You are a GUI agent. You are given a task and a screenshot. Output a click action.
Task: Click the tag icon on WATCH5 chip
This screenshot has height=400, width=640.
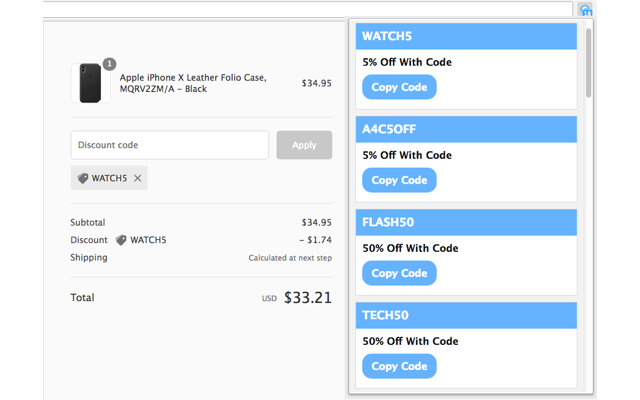pyautogui.click(x=83, y=178)
